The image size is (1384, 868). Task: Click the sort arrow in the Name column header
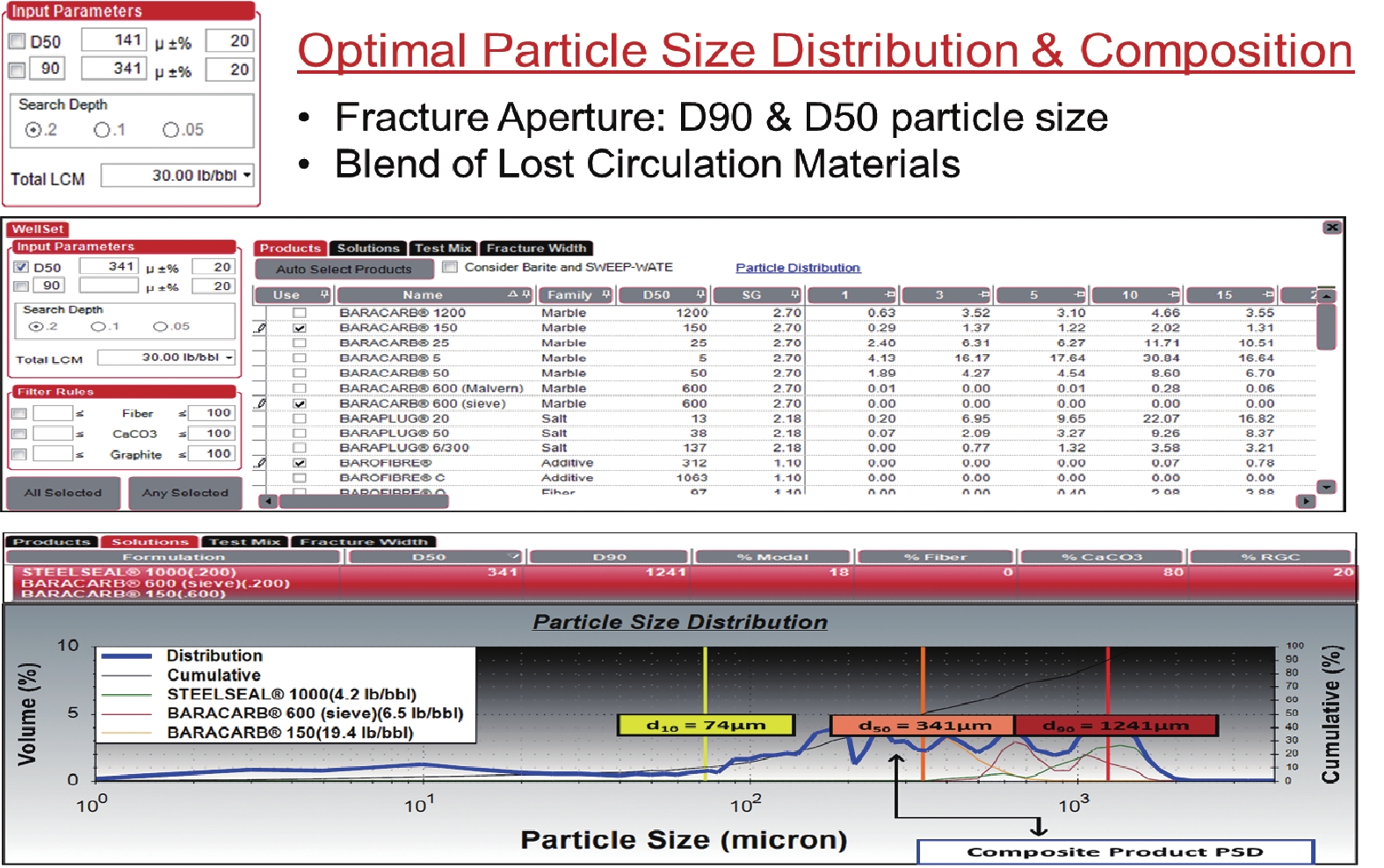click(x=513, y=294)
